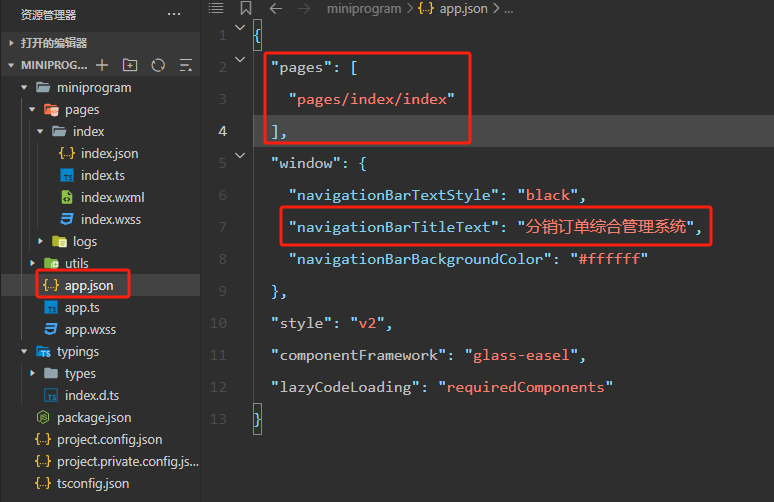Click the "v2" style value

(367, 323)
